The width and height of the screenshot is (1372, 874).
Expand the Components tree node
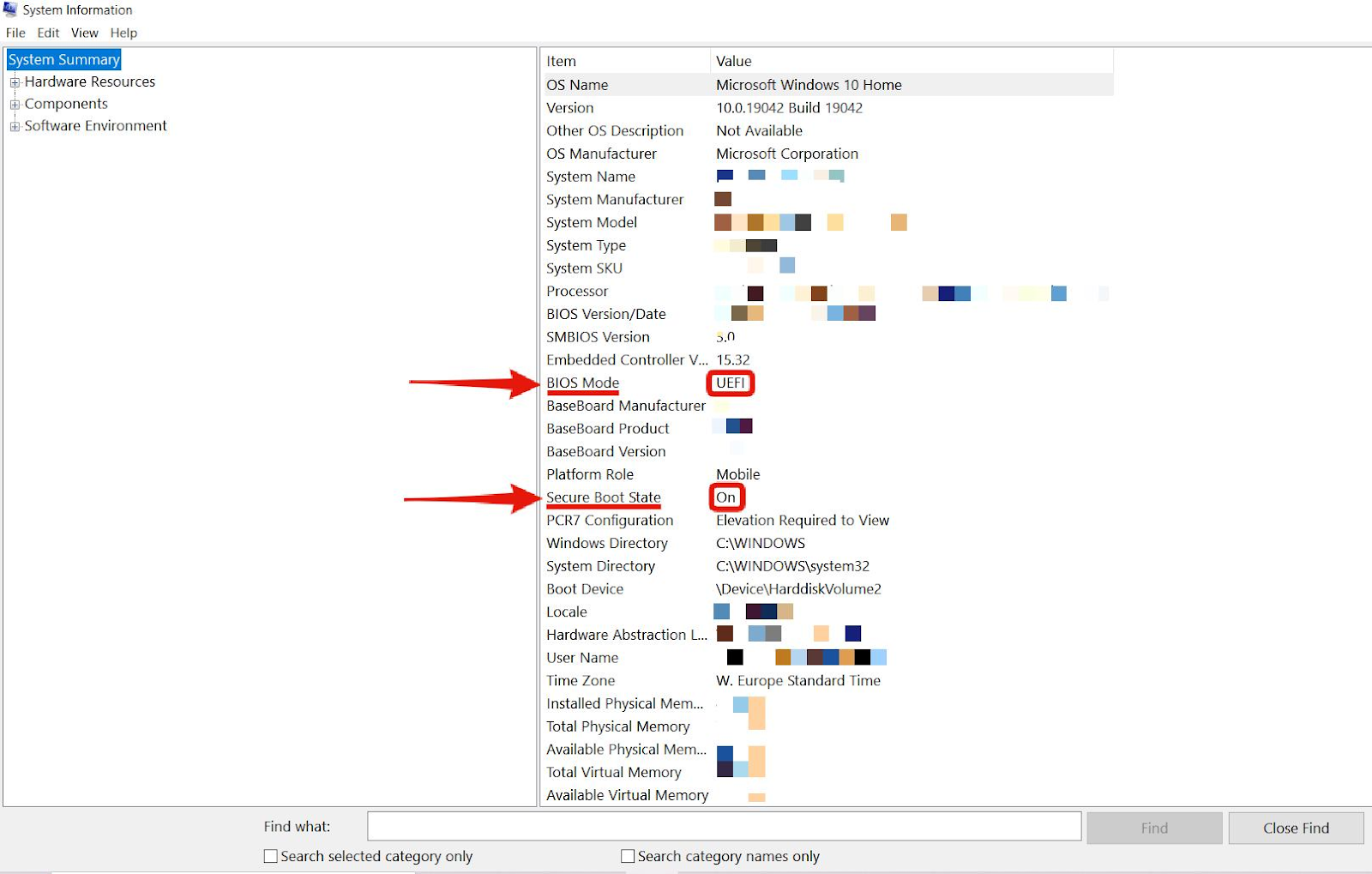[x=15, y=105]
